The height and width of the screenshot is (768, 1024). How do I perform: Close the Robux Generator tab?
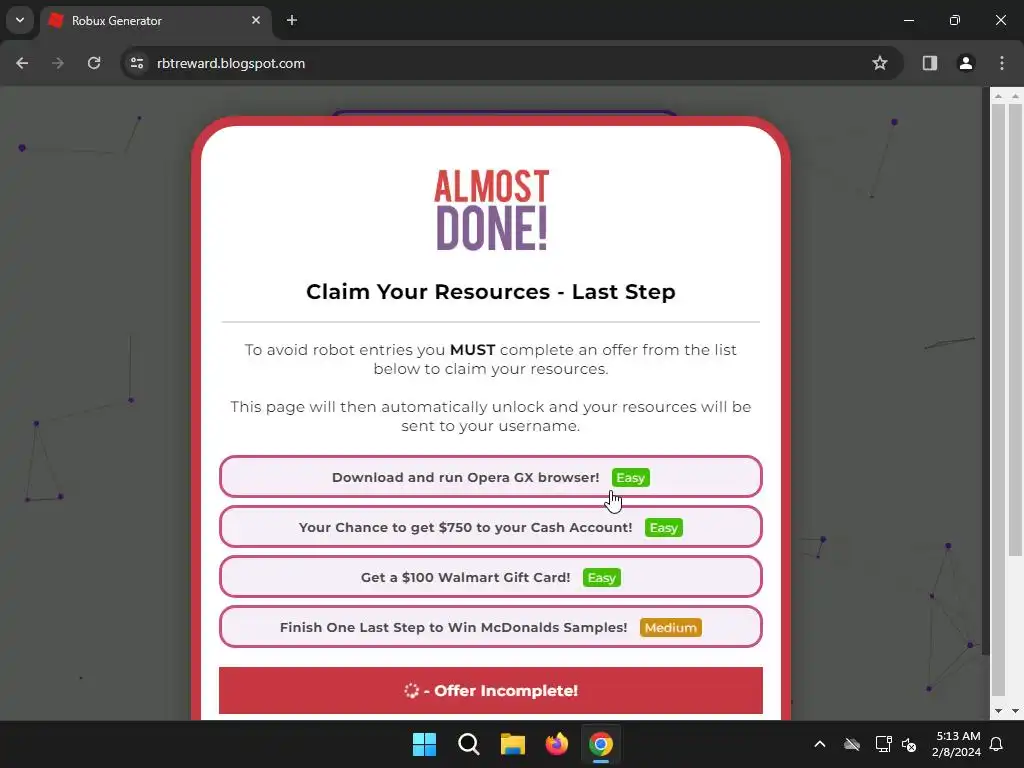[256, 20]
